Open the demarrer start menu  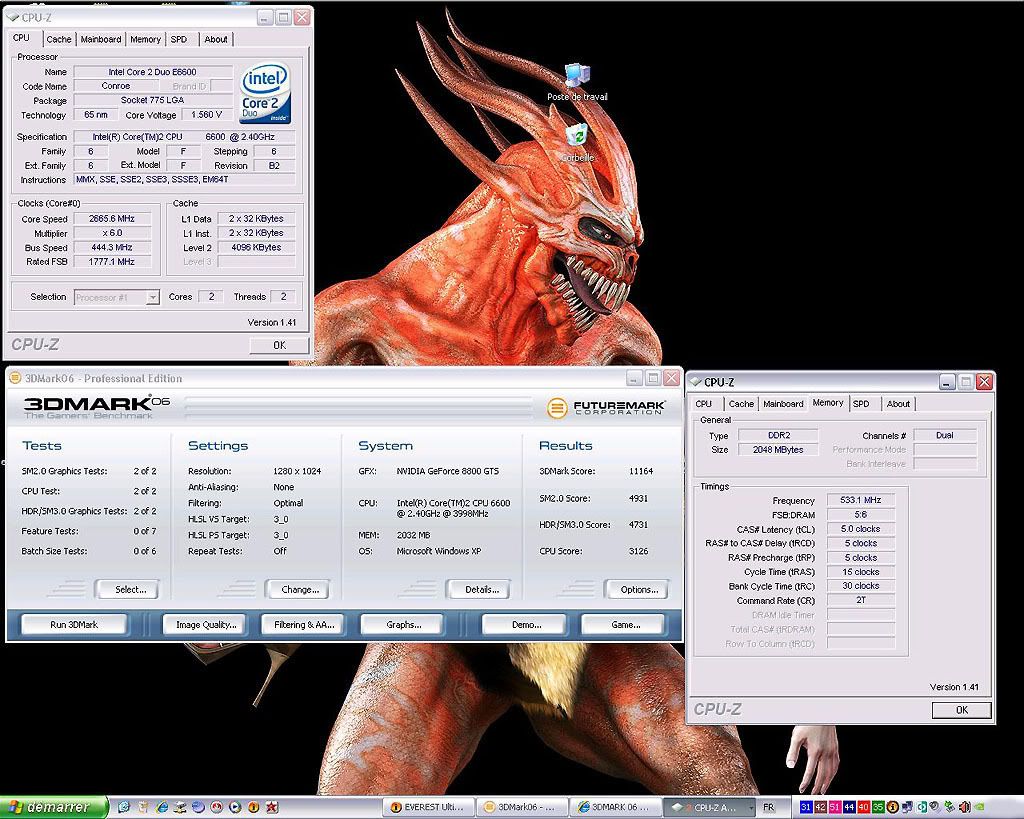50,807
